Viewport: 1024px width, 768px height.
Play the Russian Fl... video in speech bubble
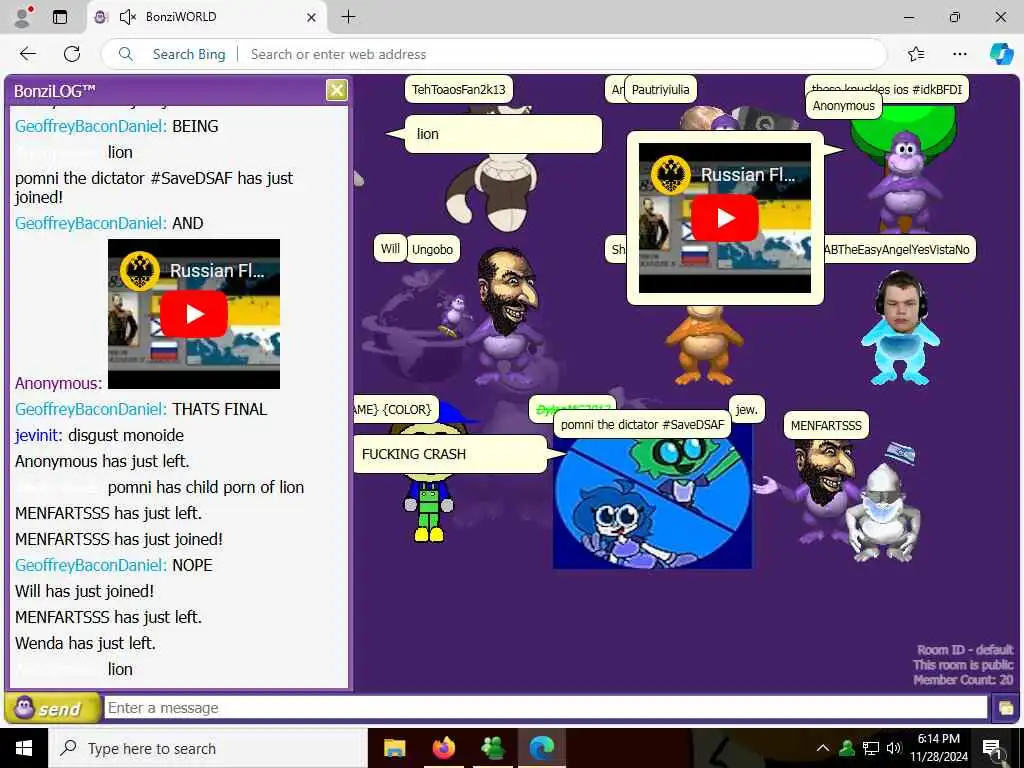[x=725, y=218]
